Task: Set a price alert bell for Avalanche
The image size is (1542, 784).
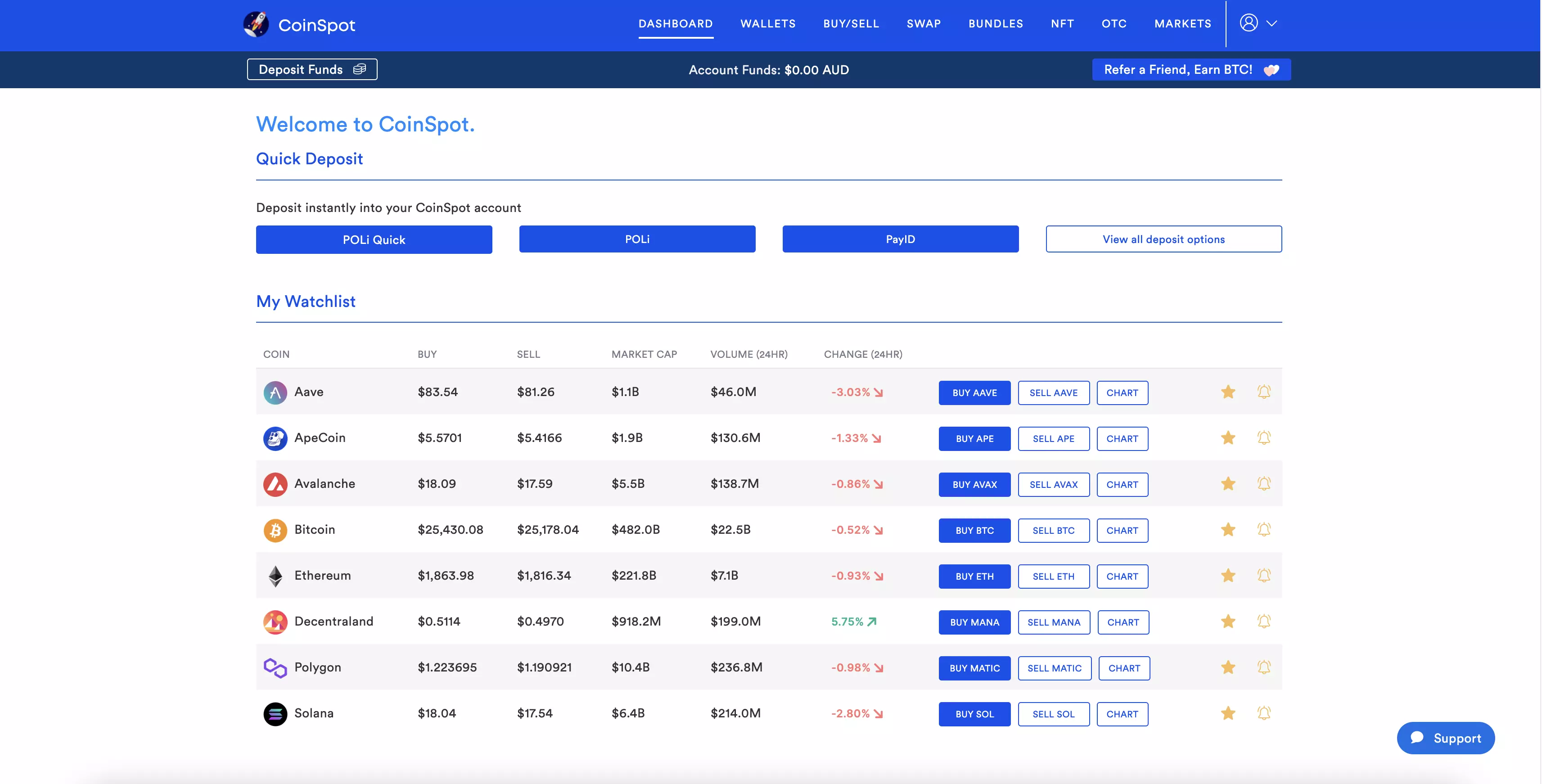Action: (1264, 483)
